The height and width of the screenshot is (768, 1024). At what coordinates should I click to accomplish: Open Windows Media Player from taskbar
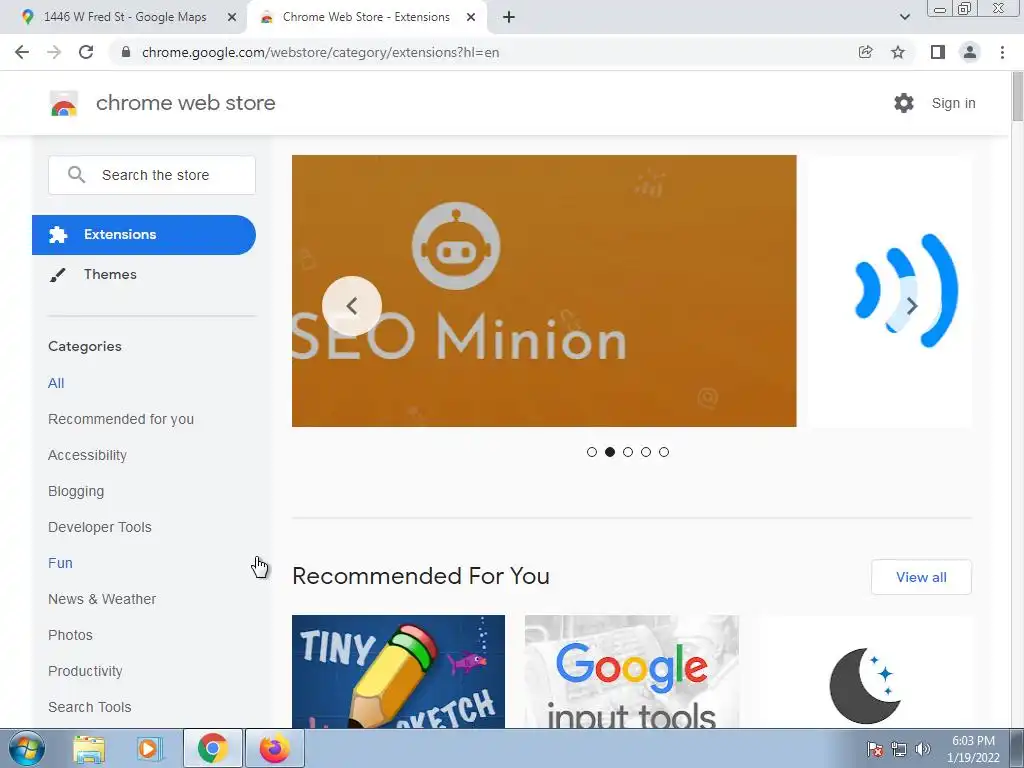[x=150, y=748]
